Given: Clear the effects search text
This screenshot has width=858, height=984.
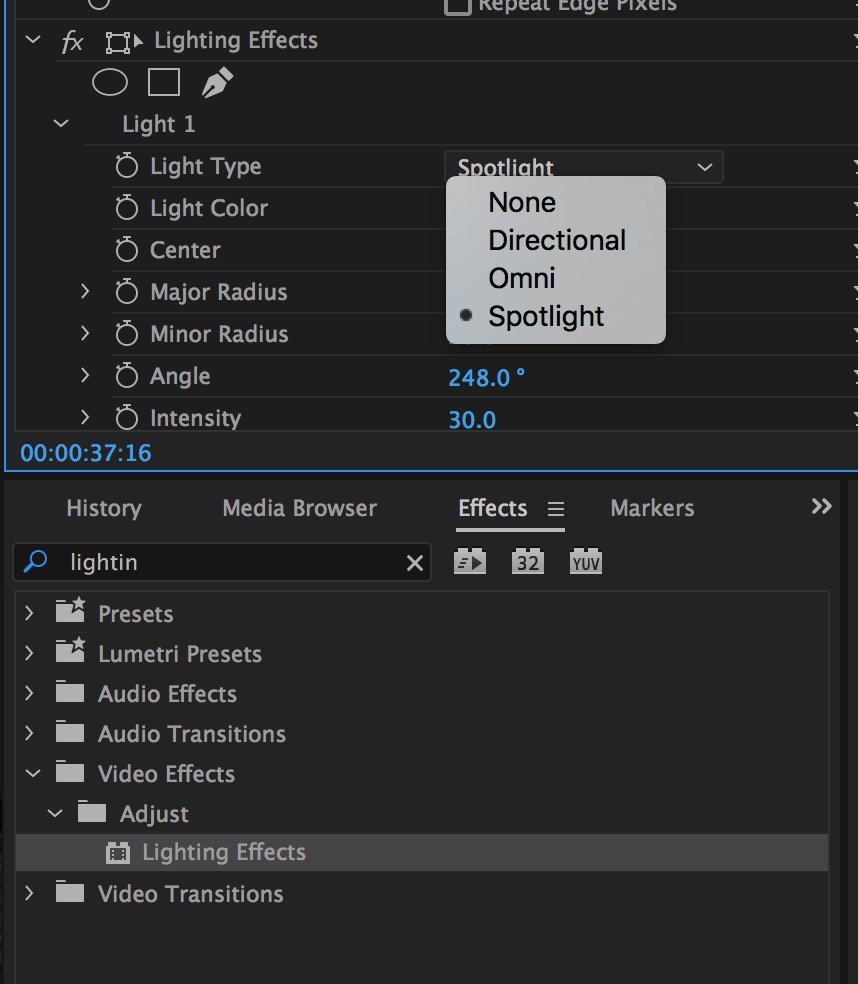Looking at the screenshot, I should click(414, 563).
